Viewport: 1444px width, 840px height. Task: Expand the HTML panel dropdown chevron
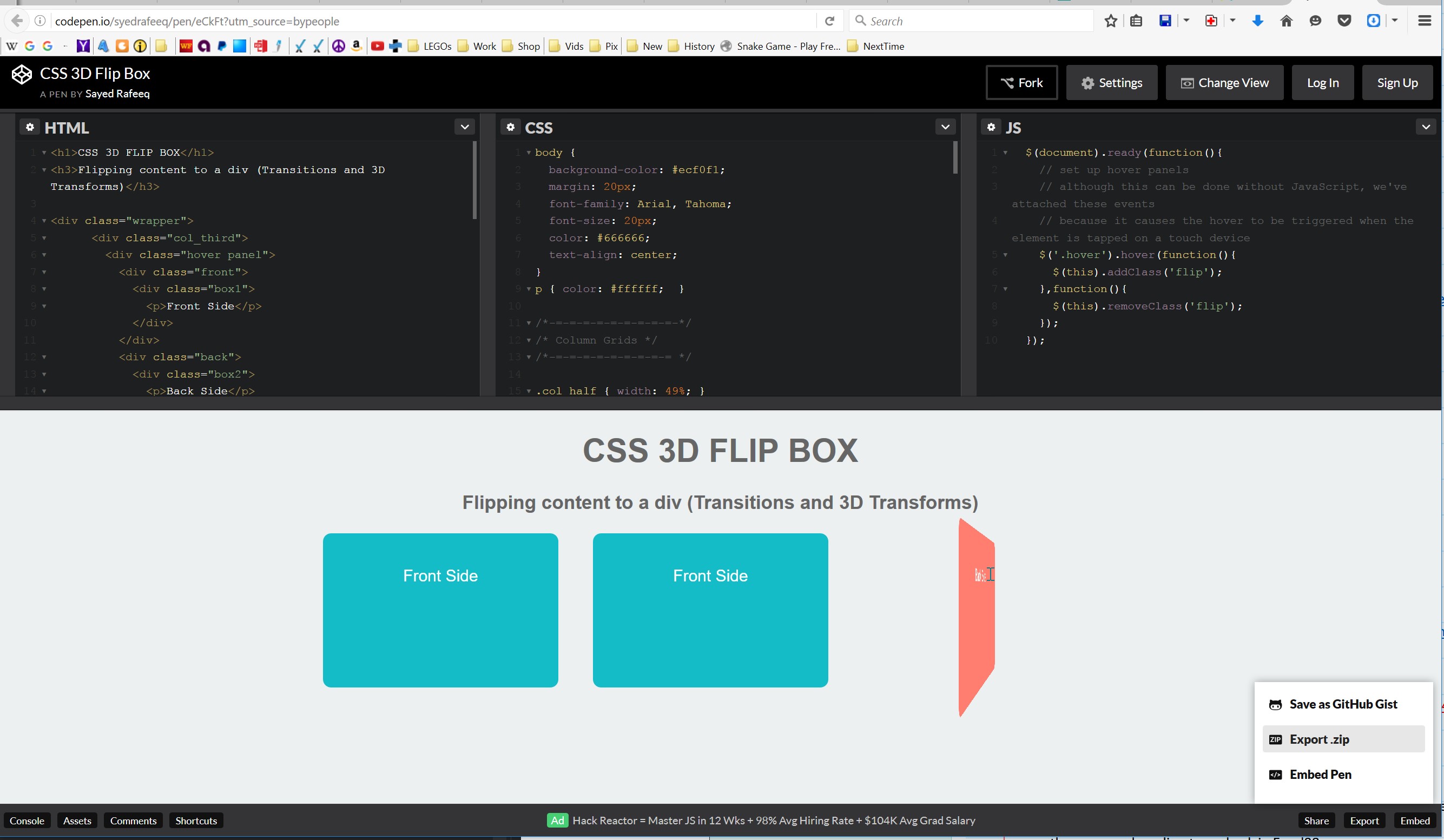(465, 127)
